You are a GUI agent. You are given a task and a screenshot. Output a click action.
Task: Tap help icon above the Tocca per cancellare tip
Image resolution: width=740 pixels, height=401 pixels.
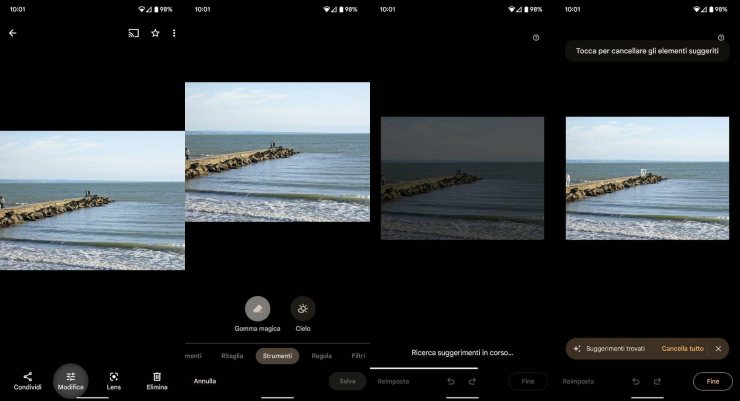click(x=721, y=37)
